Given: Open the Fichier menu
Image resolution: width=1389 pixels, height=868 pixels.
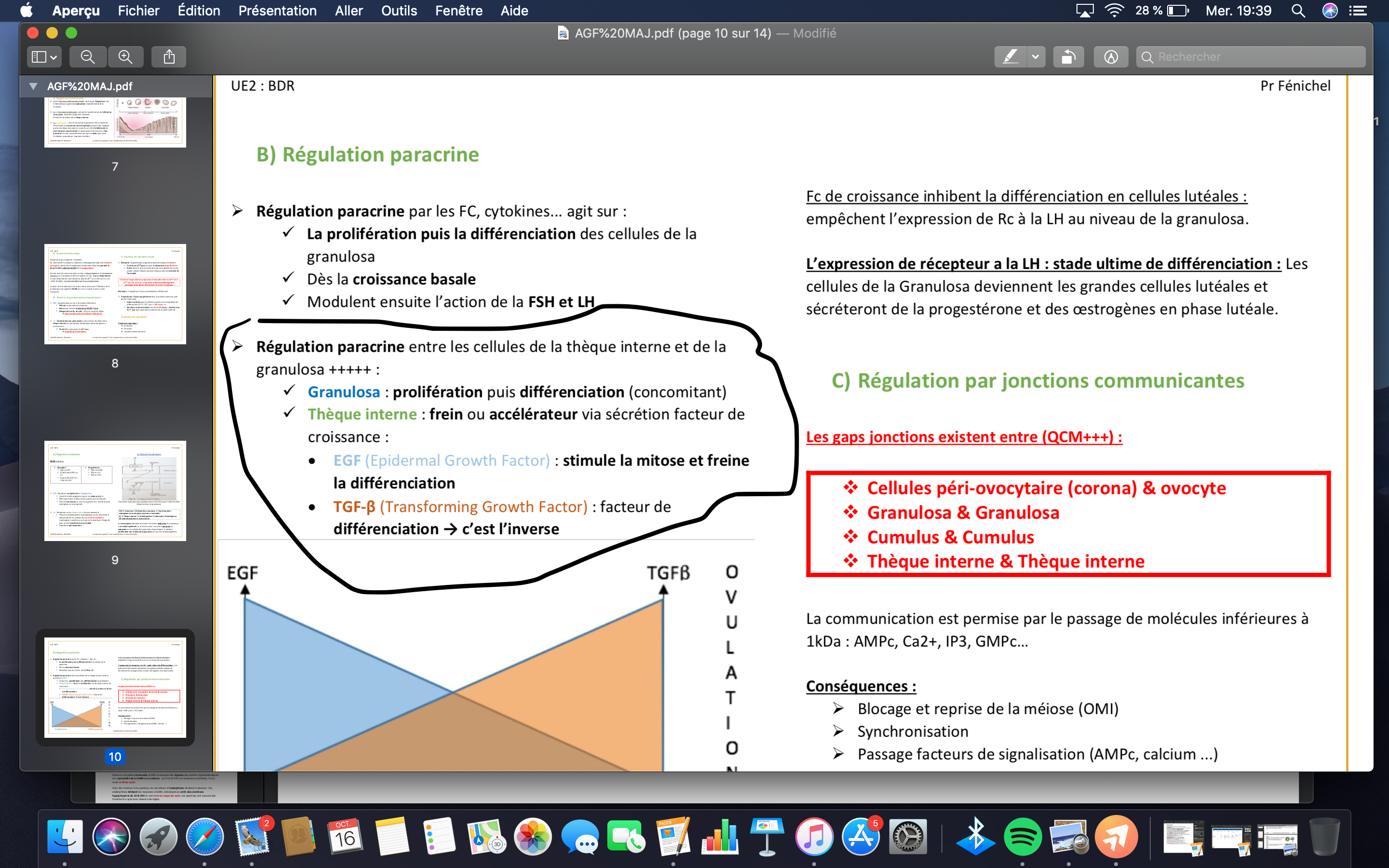Looking at the screenshot, I should (x=138, y=10).
